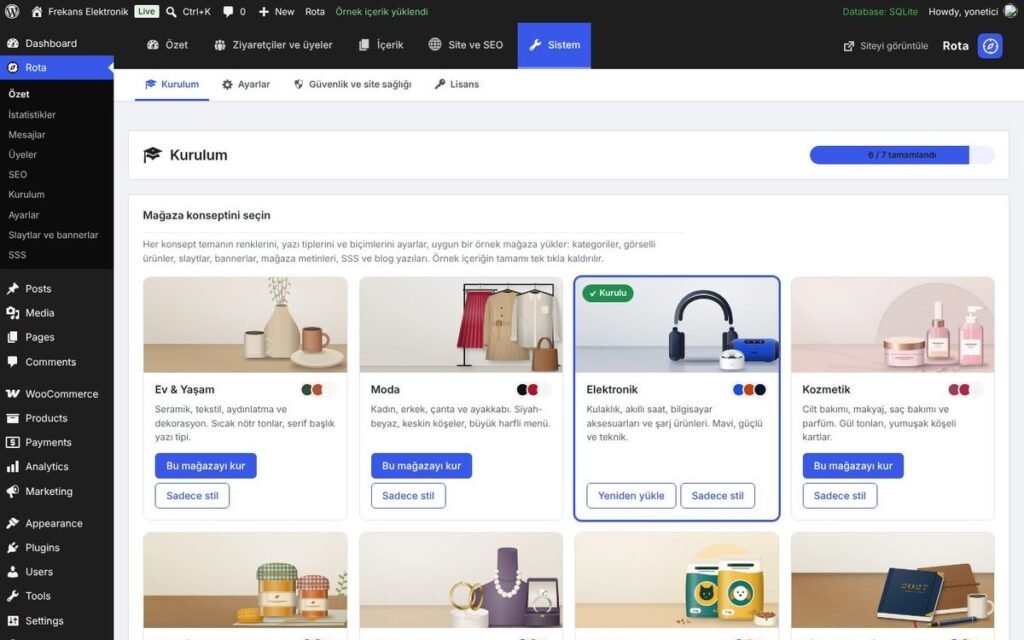The width and height of the screenshot is (1024, 640).
Task: Switch to the İçerik tab
Action: [x=381, y=45]
